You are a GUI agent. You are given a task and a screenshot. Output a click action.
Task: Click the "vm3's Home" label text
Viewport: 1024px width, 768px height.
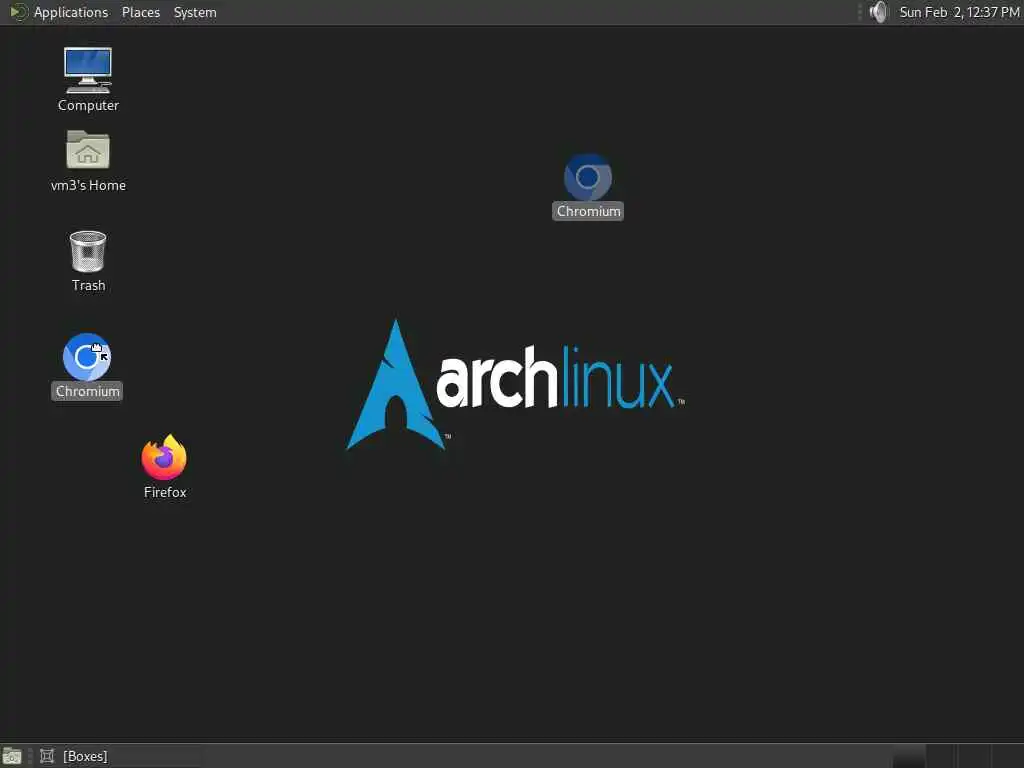point(88,185)
